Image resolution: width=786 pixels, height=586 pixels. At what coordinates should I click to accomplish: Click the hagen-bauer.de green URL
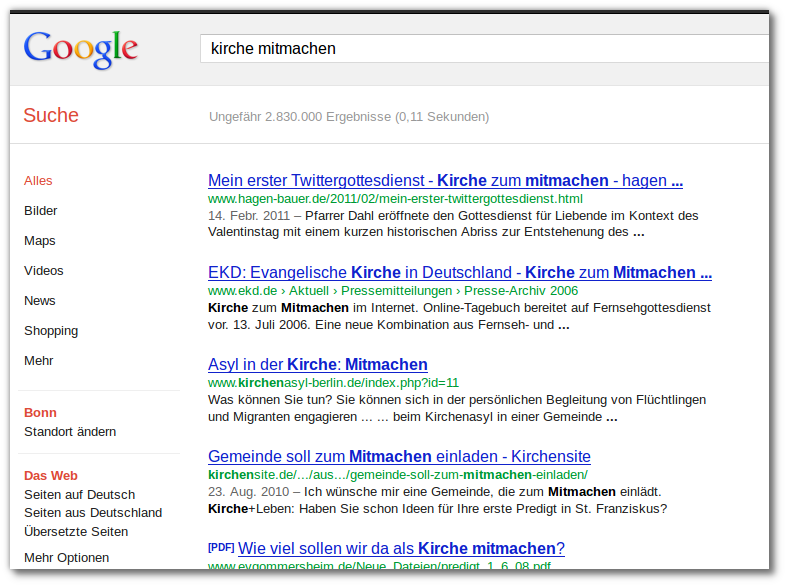click(x=396, y=199)
